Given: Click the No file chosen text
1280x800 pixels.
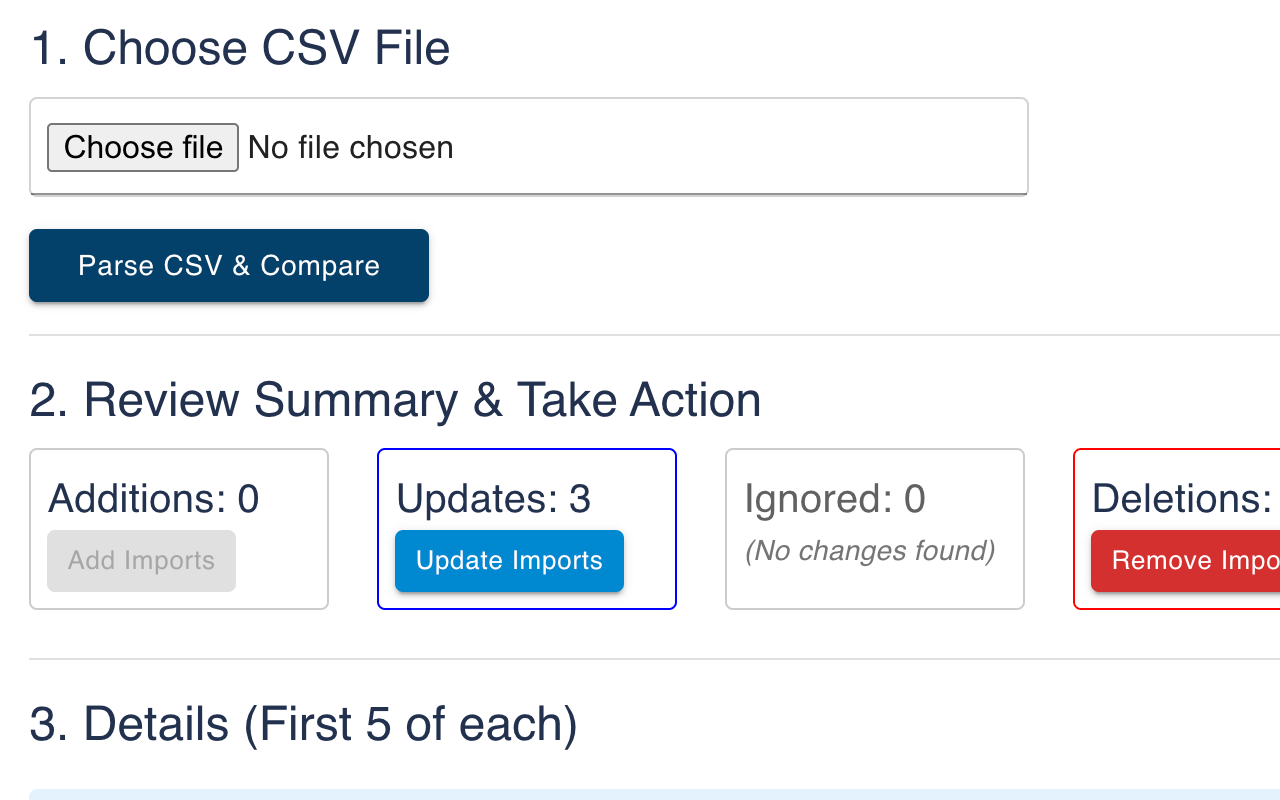Looking at the screenshot, I should click(351, 147).
